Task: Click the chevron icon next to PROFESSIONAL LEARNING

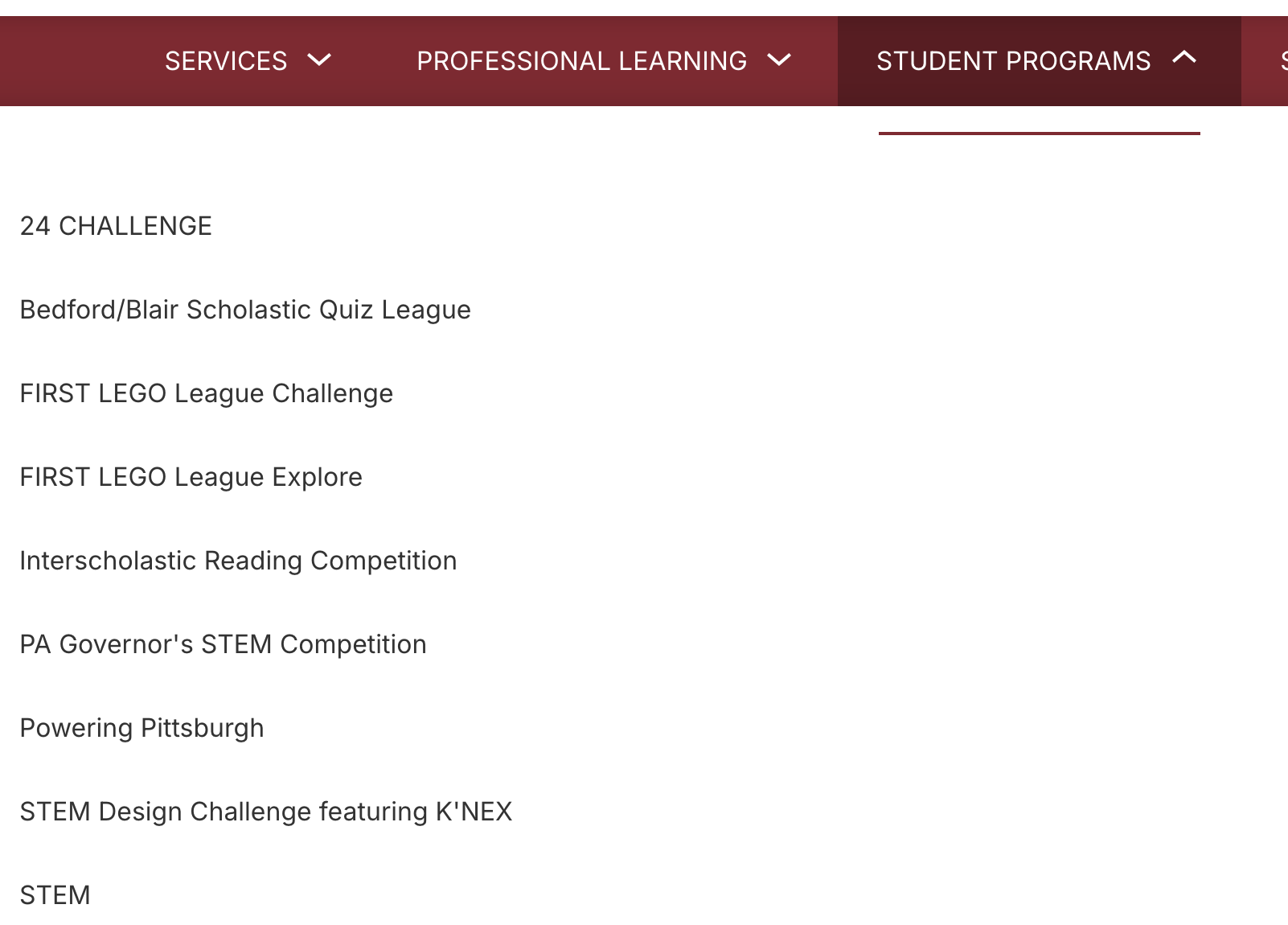Action: coord(778,60)
